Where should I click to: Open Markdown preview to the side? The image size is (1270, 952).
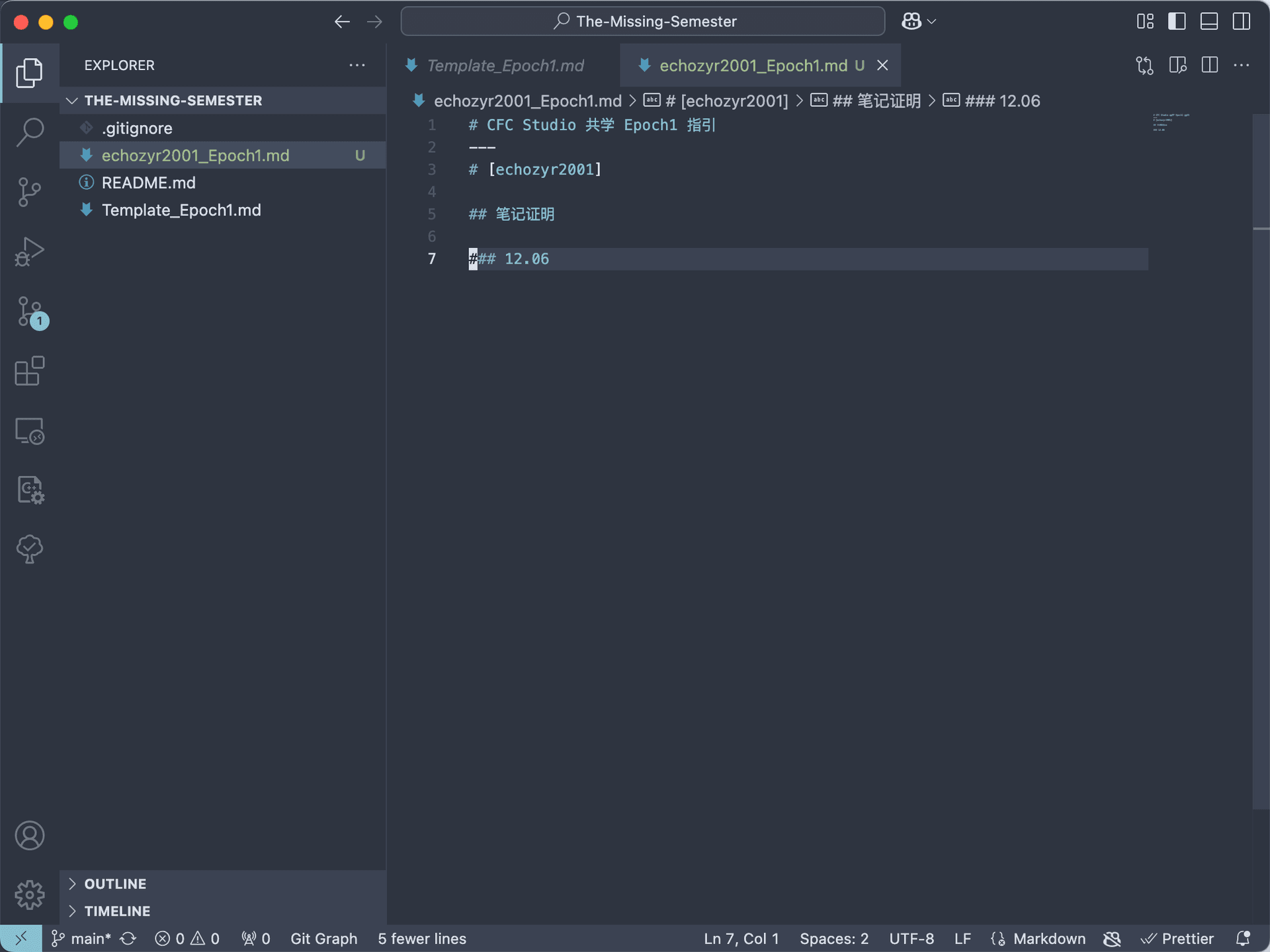point(1177,65)
